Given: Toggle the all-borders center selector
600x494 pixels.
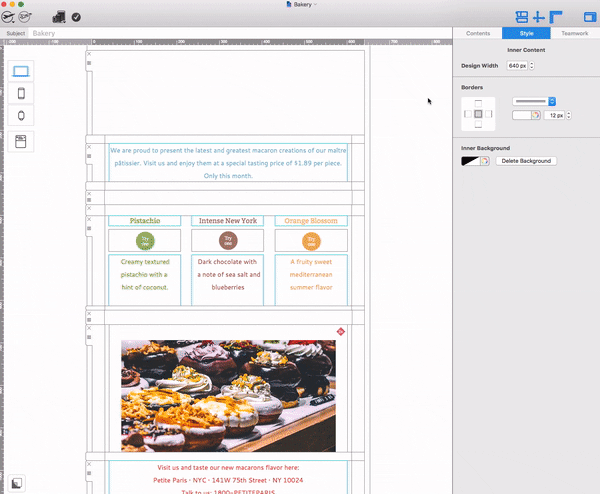Looking at the screenshot, I should [478, 114].
